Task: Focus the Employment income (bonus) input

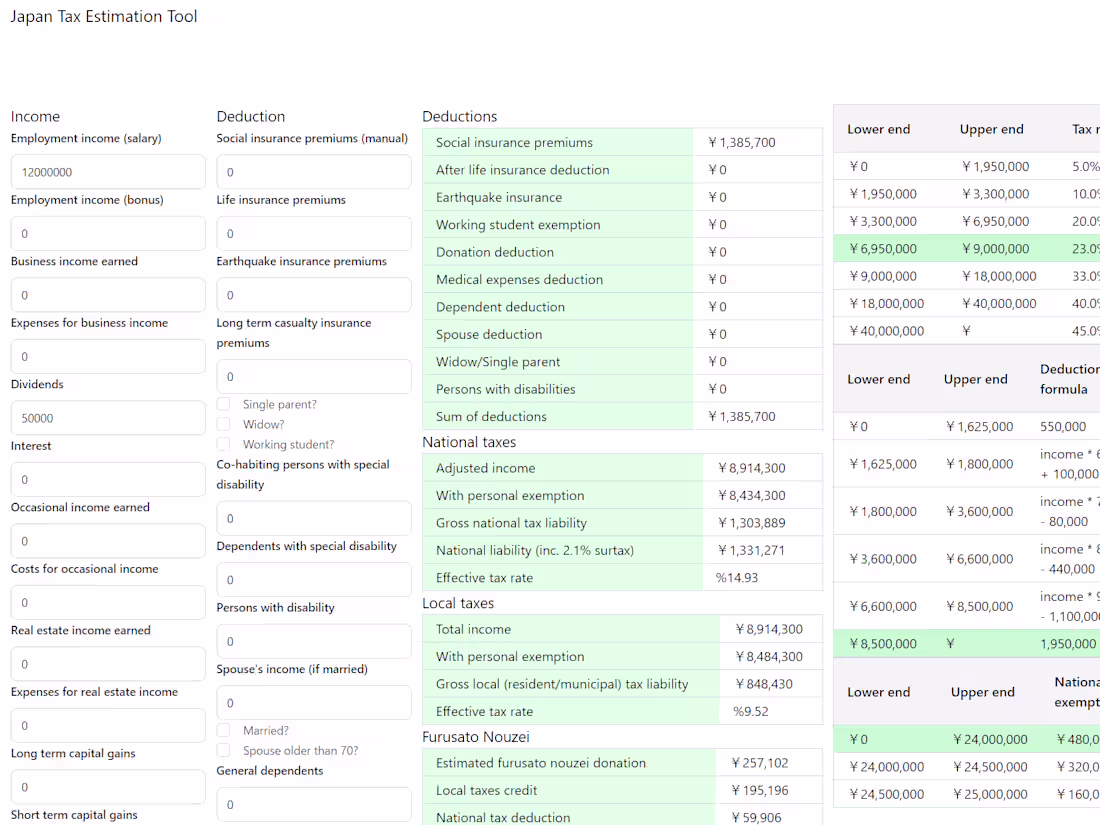Action: pos(108,234)
